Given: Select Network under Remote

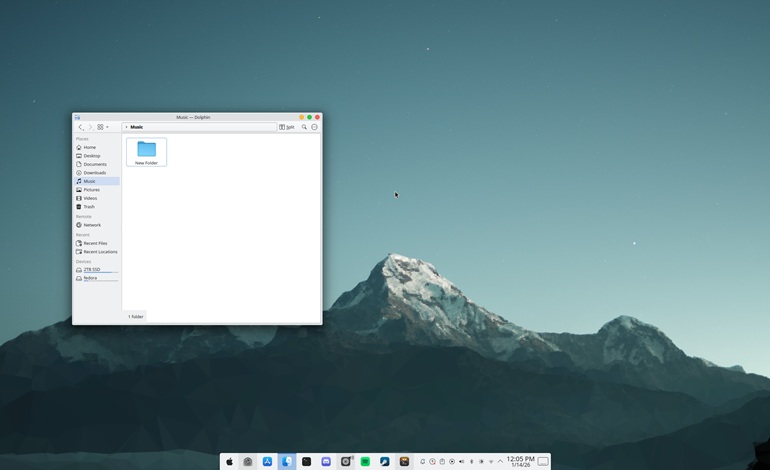Looking at the screenshot, I should pyautogui.click(x=92, y=225).
